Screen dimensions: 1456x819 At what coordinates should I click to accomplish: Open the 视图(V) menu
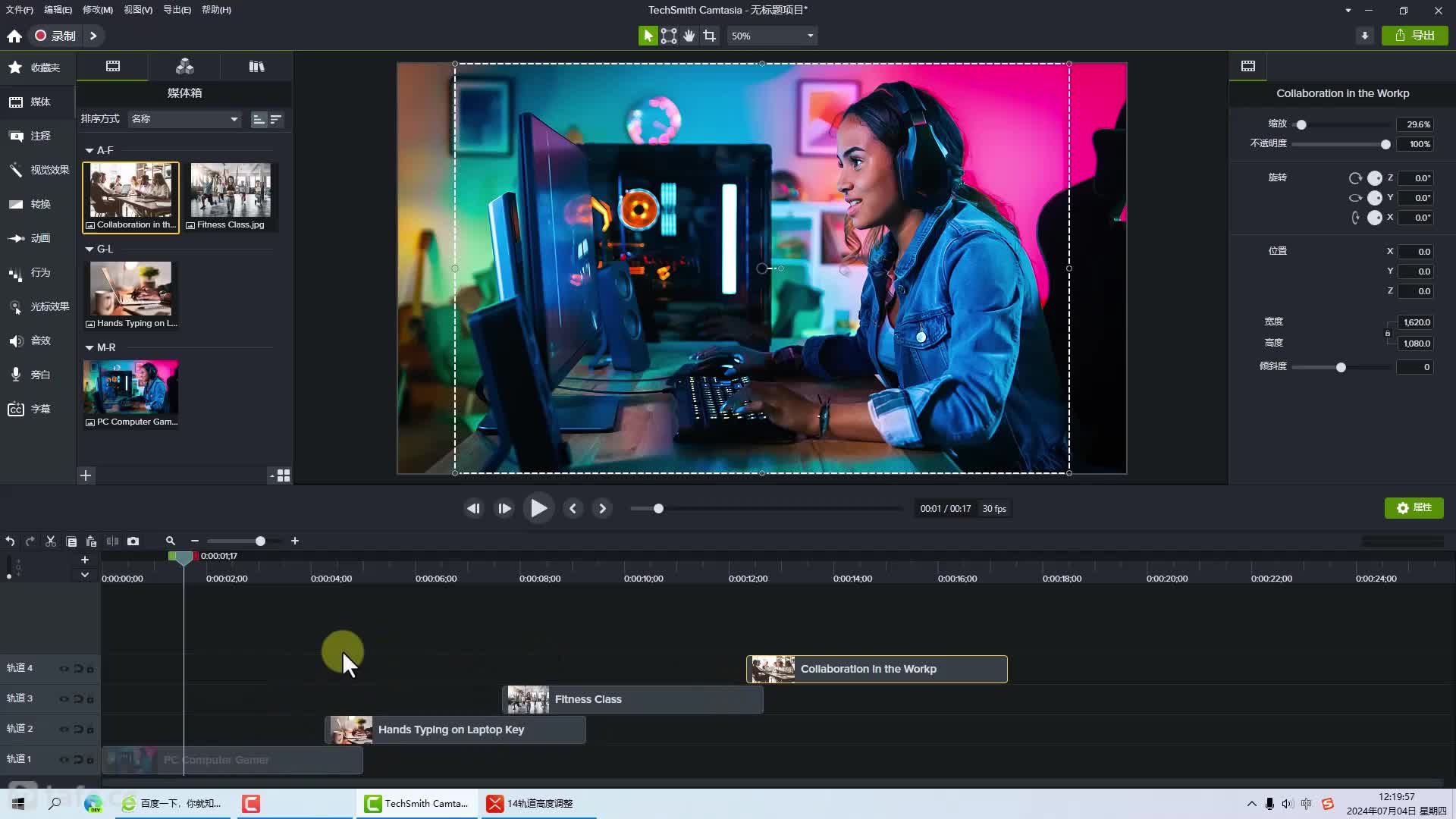138,10
